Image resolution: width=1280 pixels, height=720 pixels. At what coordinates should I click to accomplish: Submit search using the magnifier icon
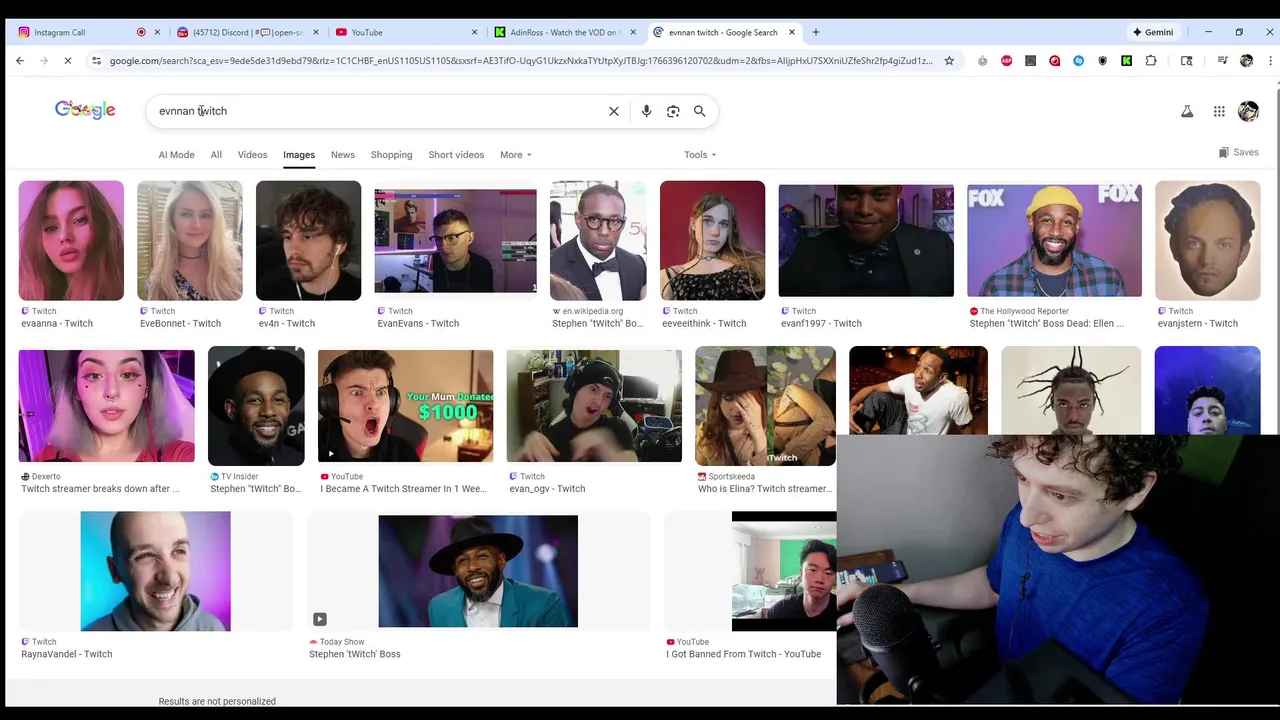pos(700,111)
